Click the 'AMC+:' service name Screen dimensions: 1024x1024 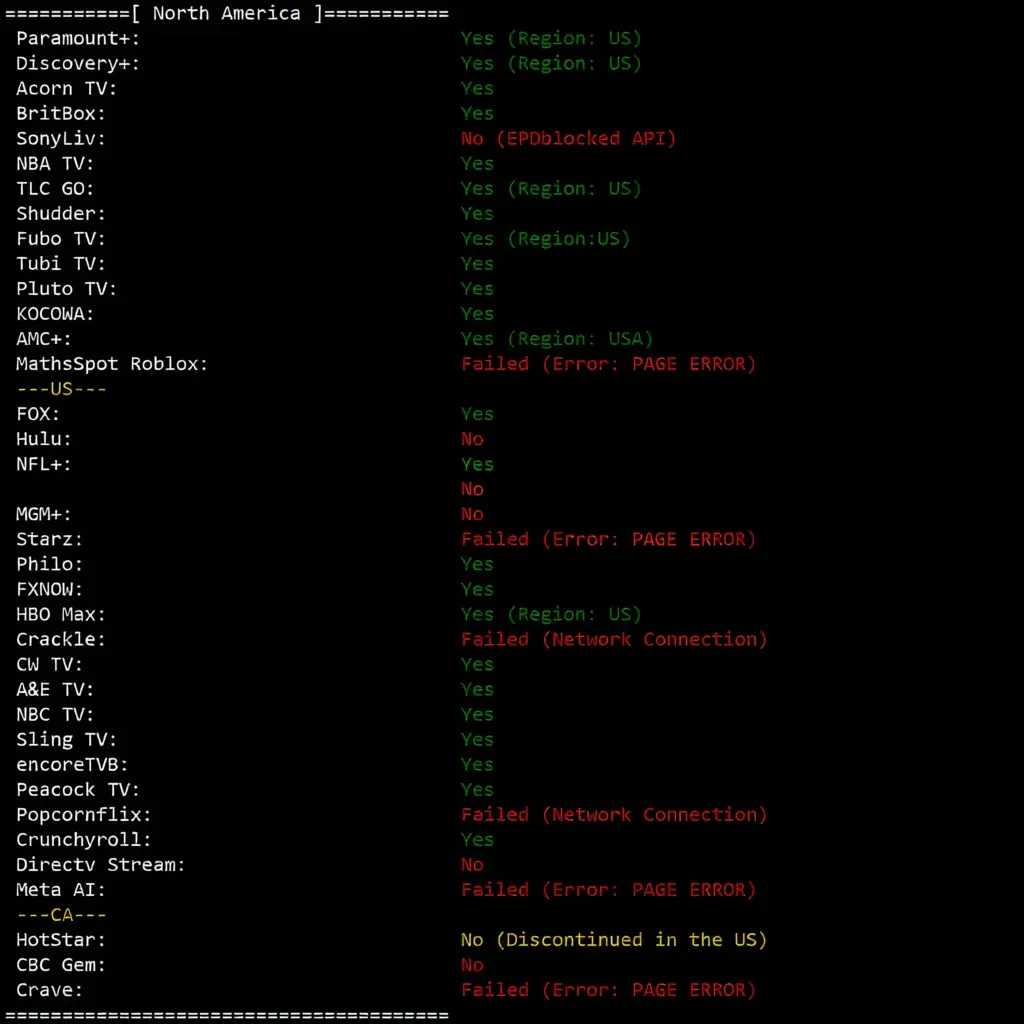click(x=44, y=339)
